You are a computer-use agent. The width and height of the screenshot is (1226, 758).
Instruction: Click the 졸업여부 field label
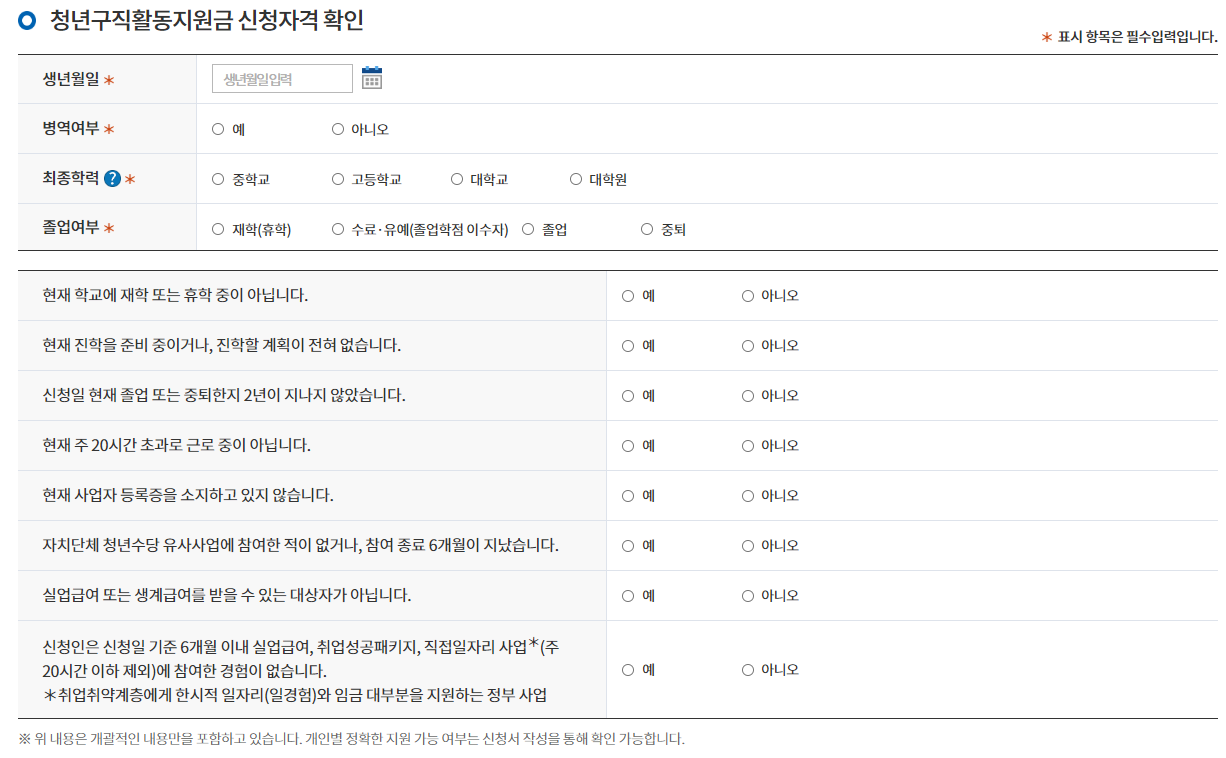(71, 228)
